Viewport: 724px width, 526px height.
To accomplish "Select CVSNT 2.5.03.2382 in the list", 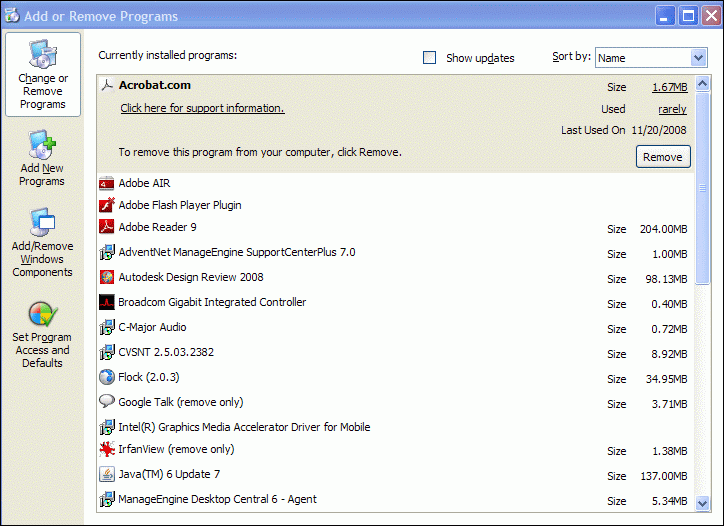I will click(166, 352).
